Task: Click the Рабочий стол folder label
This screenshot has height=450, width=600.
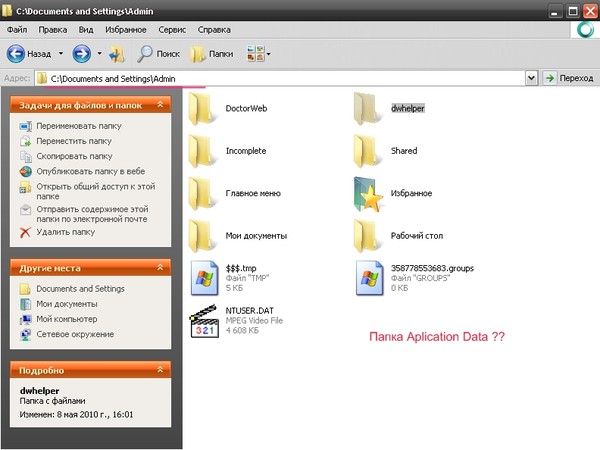Action: tap(417, 236)
